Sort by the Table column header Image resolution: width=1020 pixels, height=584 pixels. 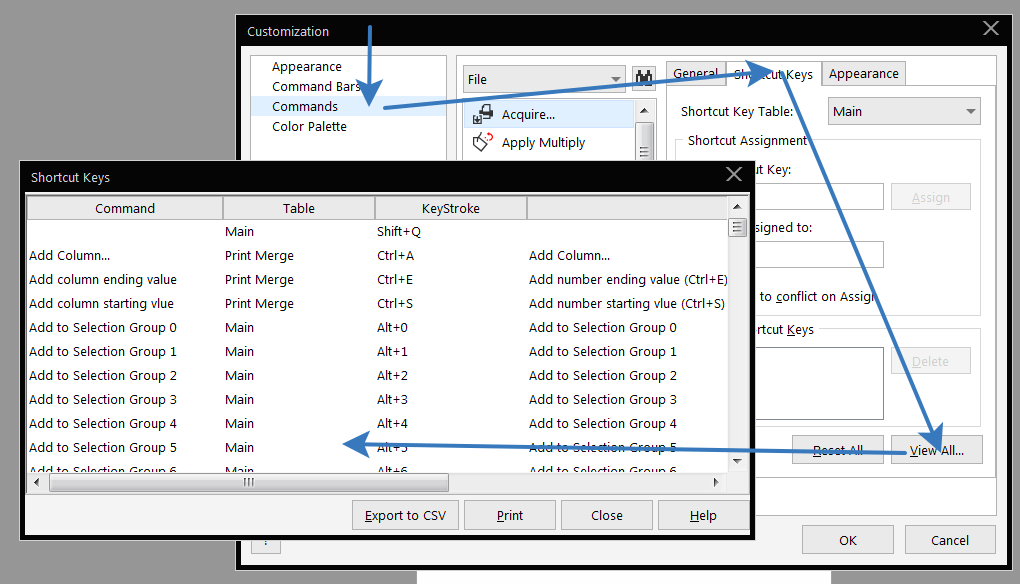coord(299,208)
